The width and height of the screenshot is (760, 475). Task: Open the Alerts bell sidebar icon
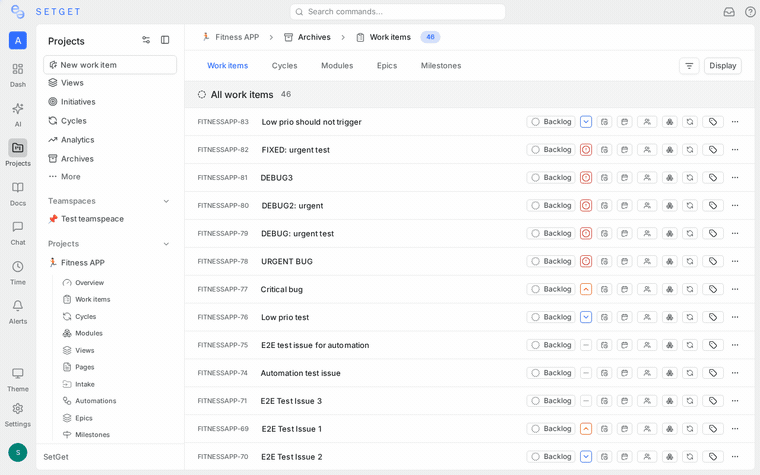click(17, 306)
